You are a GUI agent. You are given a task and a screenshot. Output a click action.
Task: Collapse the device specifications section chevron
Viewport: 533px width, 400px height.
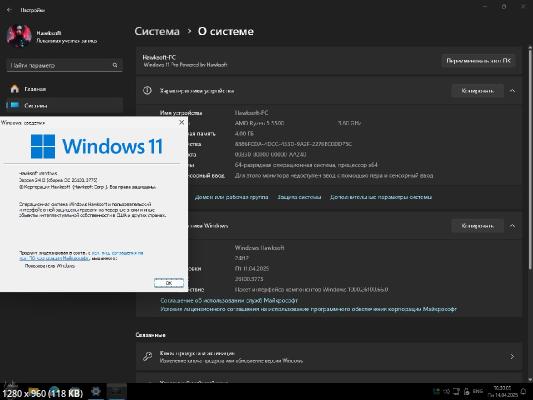(x=512, y=91)
